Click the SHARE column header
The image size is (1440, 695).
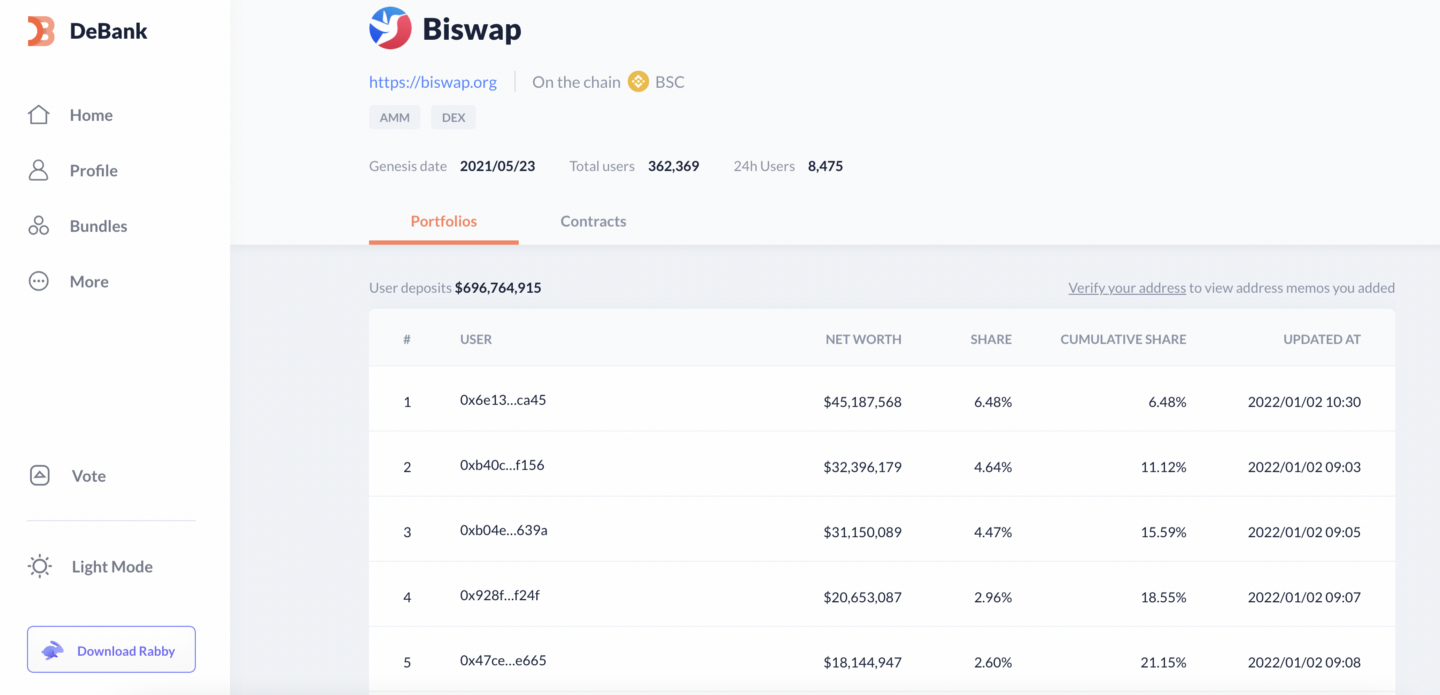click(x=991, y=339)
